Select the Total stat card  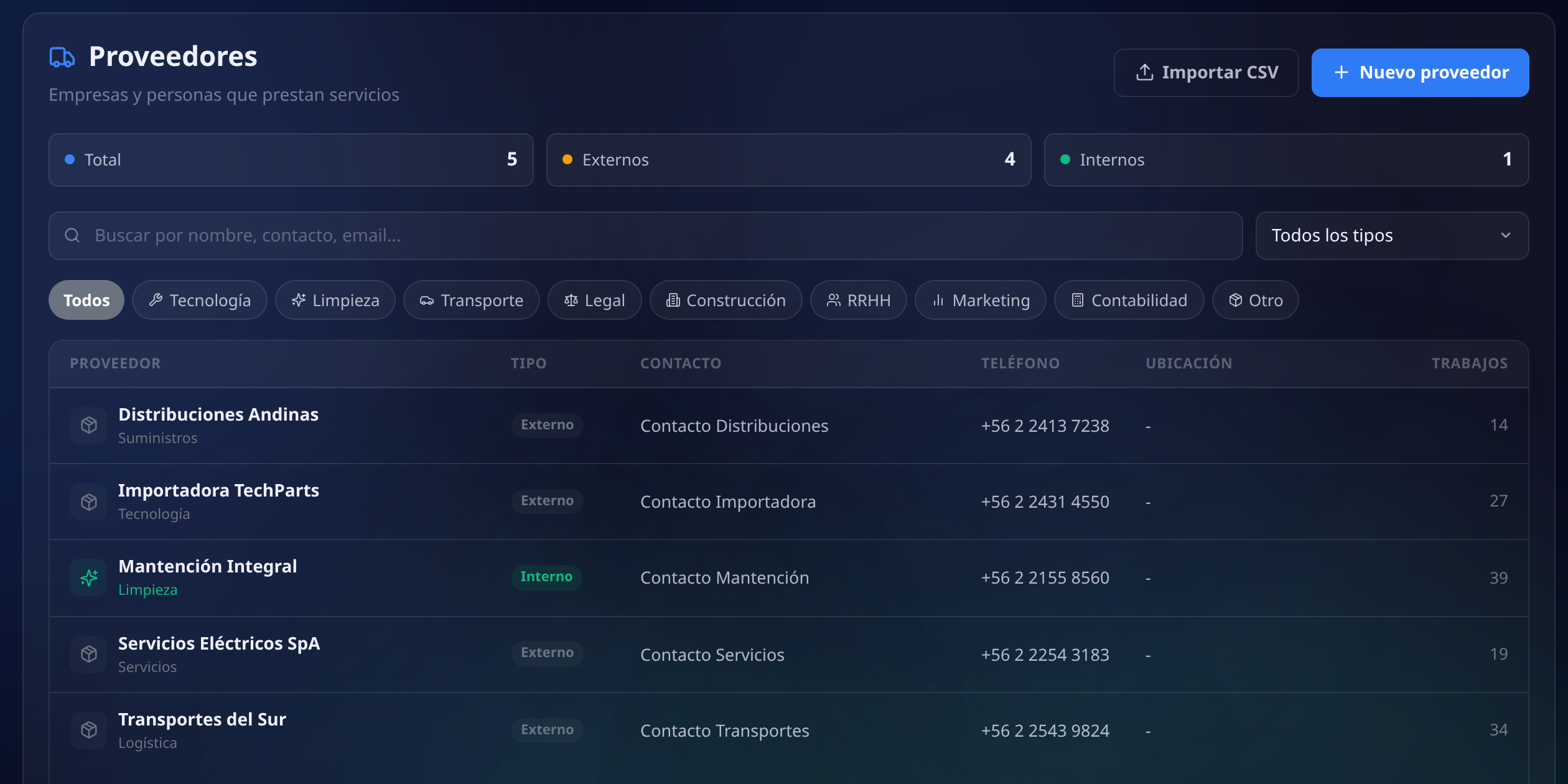pos(291,159)
